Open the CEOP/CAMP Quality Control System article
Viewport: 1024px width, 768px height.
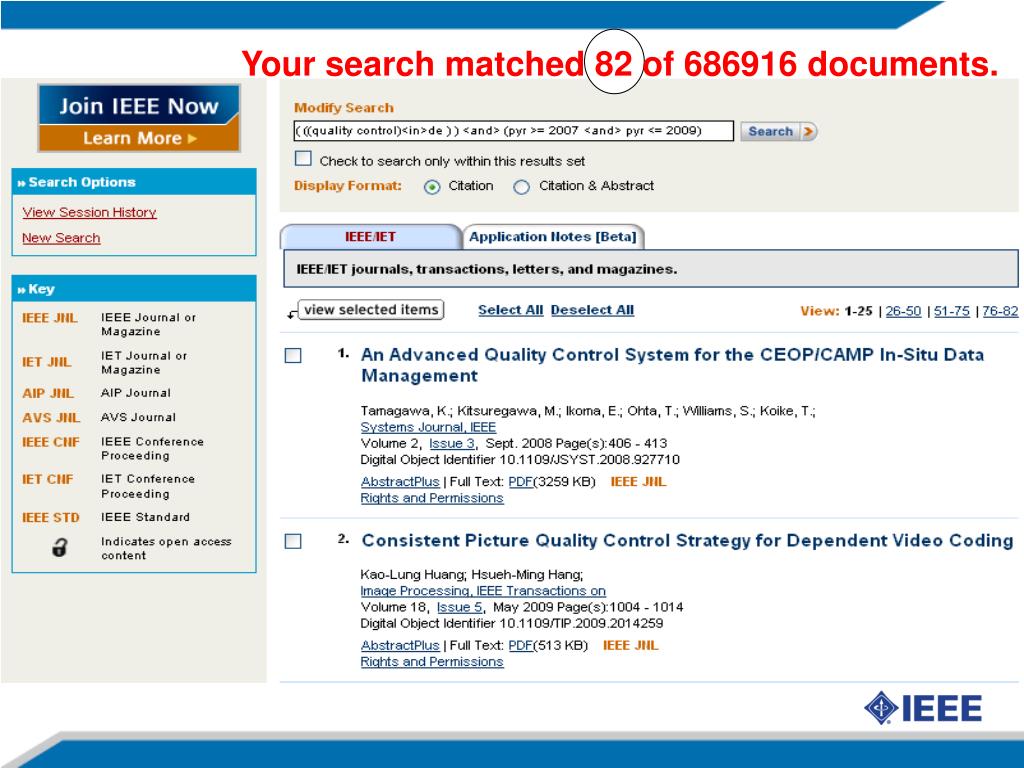point(672,365)
